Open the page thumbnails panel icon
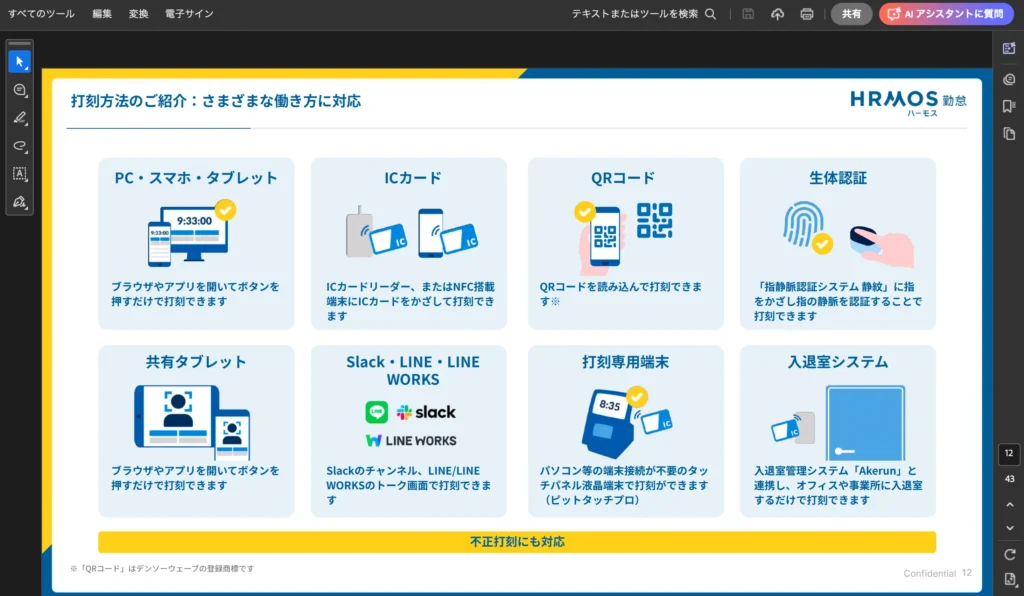Screen dimensions: 1024x596 pos(1009,134)
